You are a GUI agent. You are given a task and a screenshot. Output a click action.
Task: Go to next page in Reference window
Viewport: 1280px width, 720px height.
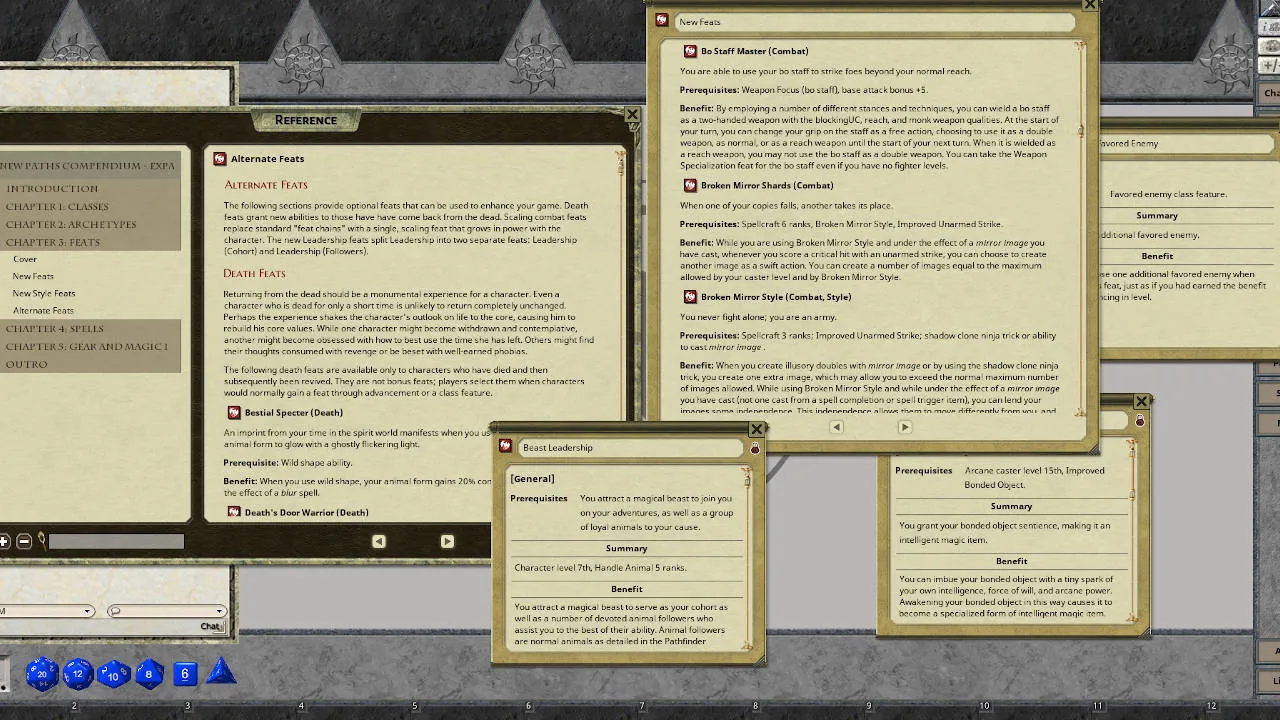(x=447, y=541)
